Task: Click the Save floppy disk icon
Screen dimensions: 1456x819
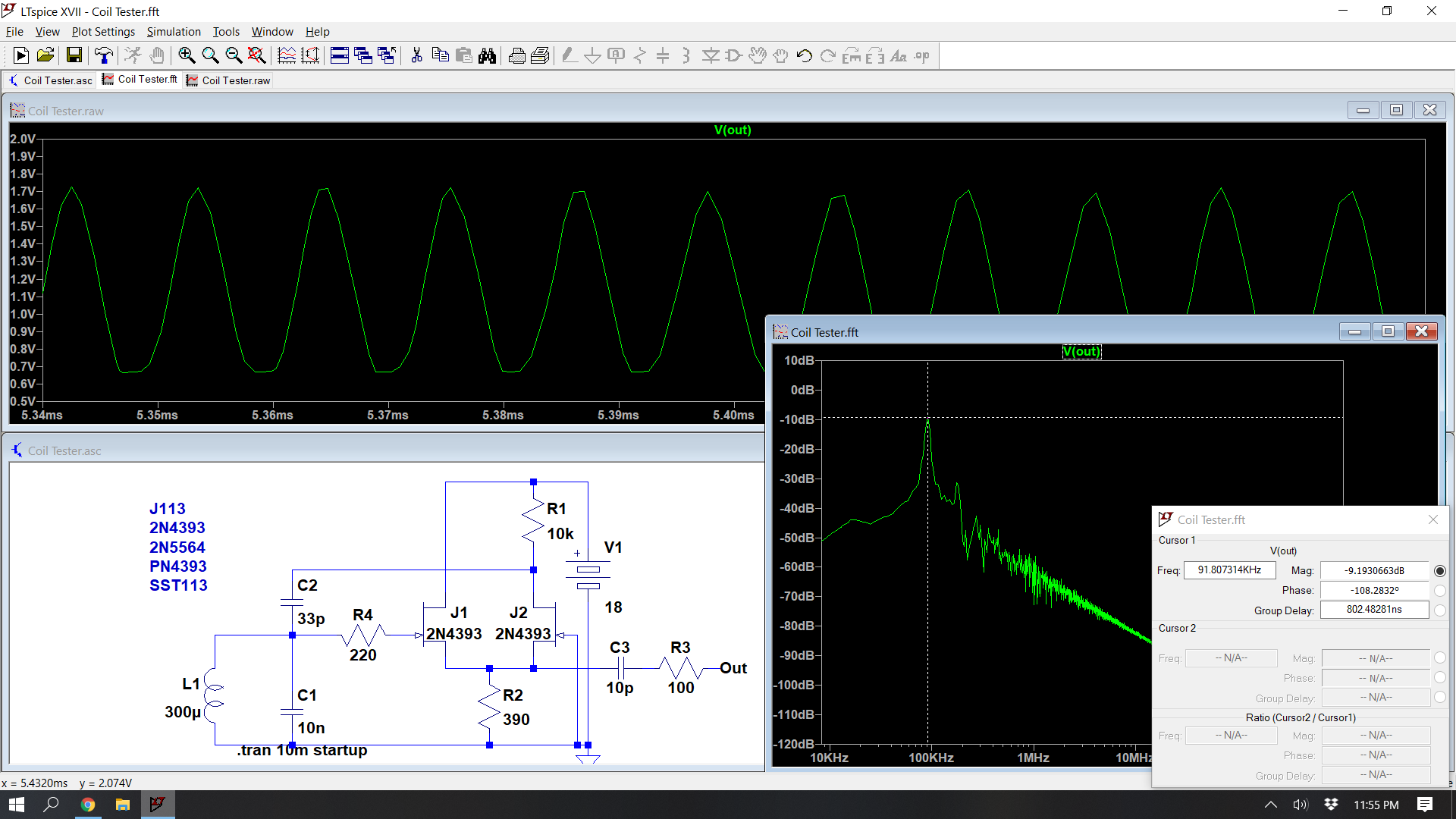Action: (x=74, y=55)
